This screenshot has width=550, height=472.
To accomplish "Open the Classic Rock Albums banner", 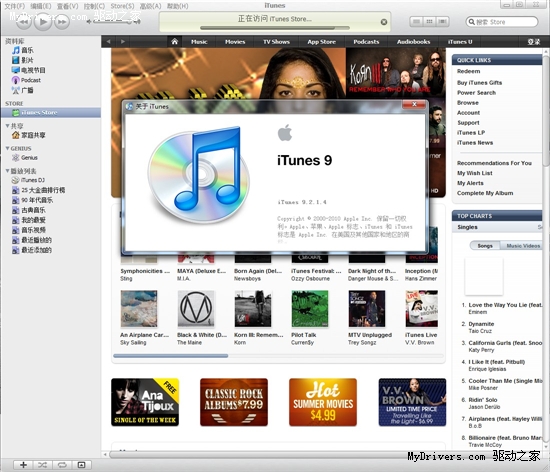I will (234, 402).
